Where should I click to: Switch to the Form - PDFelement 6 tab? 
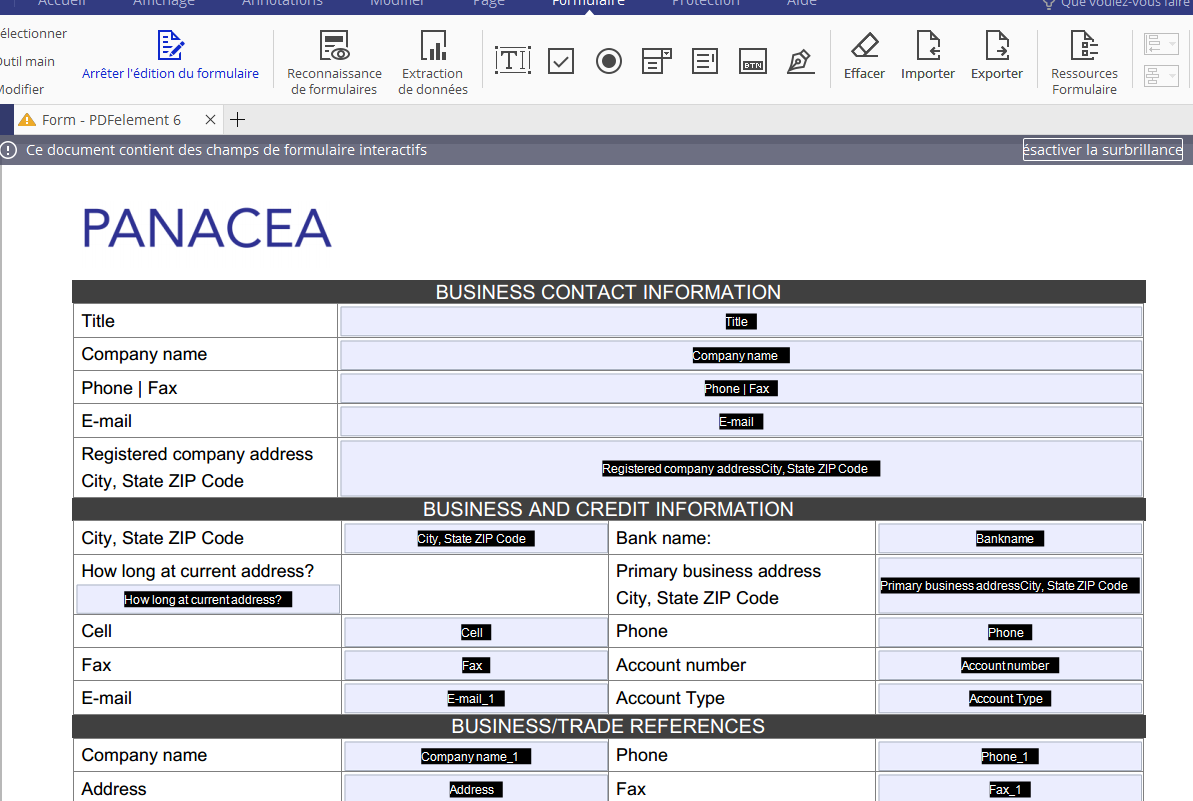111,119
